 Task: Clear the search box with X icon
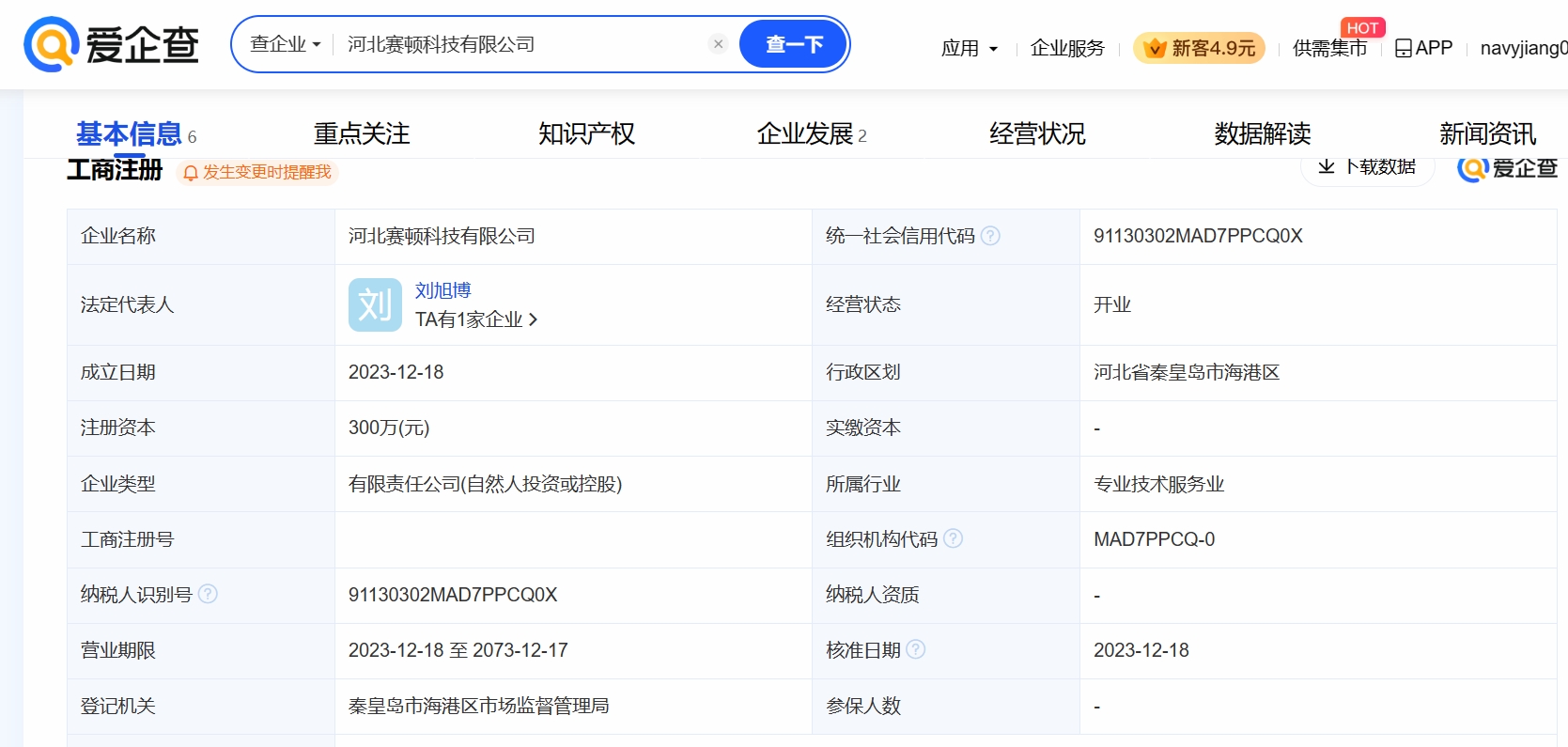(718, 44)
